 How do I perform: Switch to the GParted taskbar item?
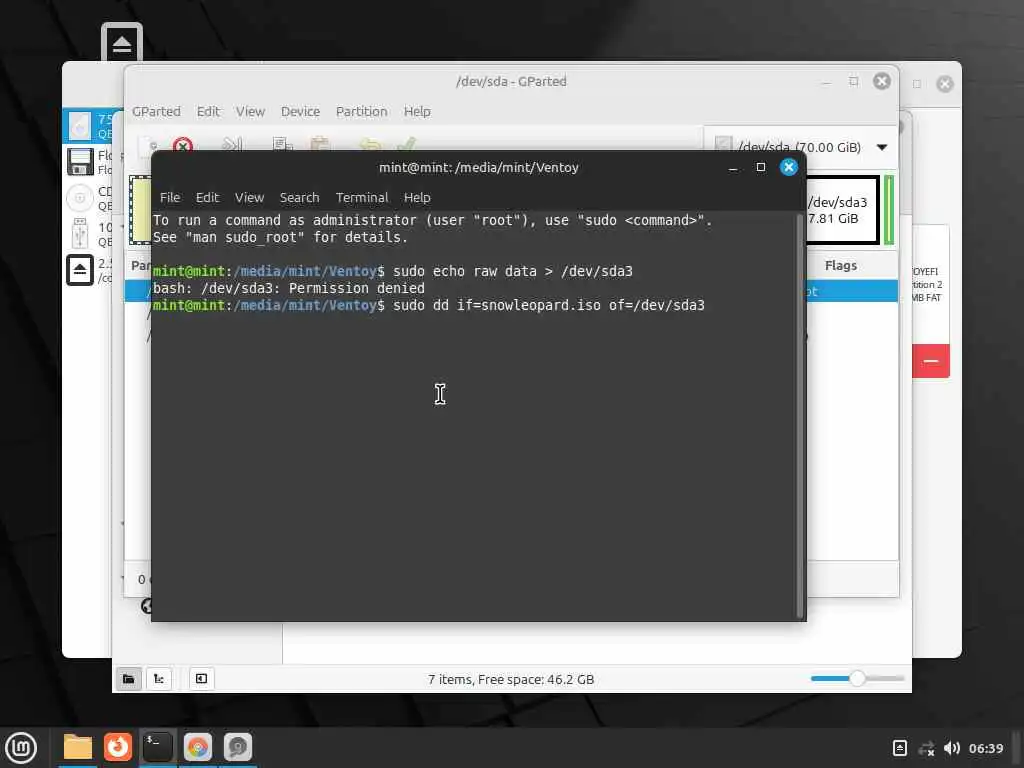(198, 747)
